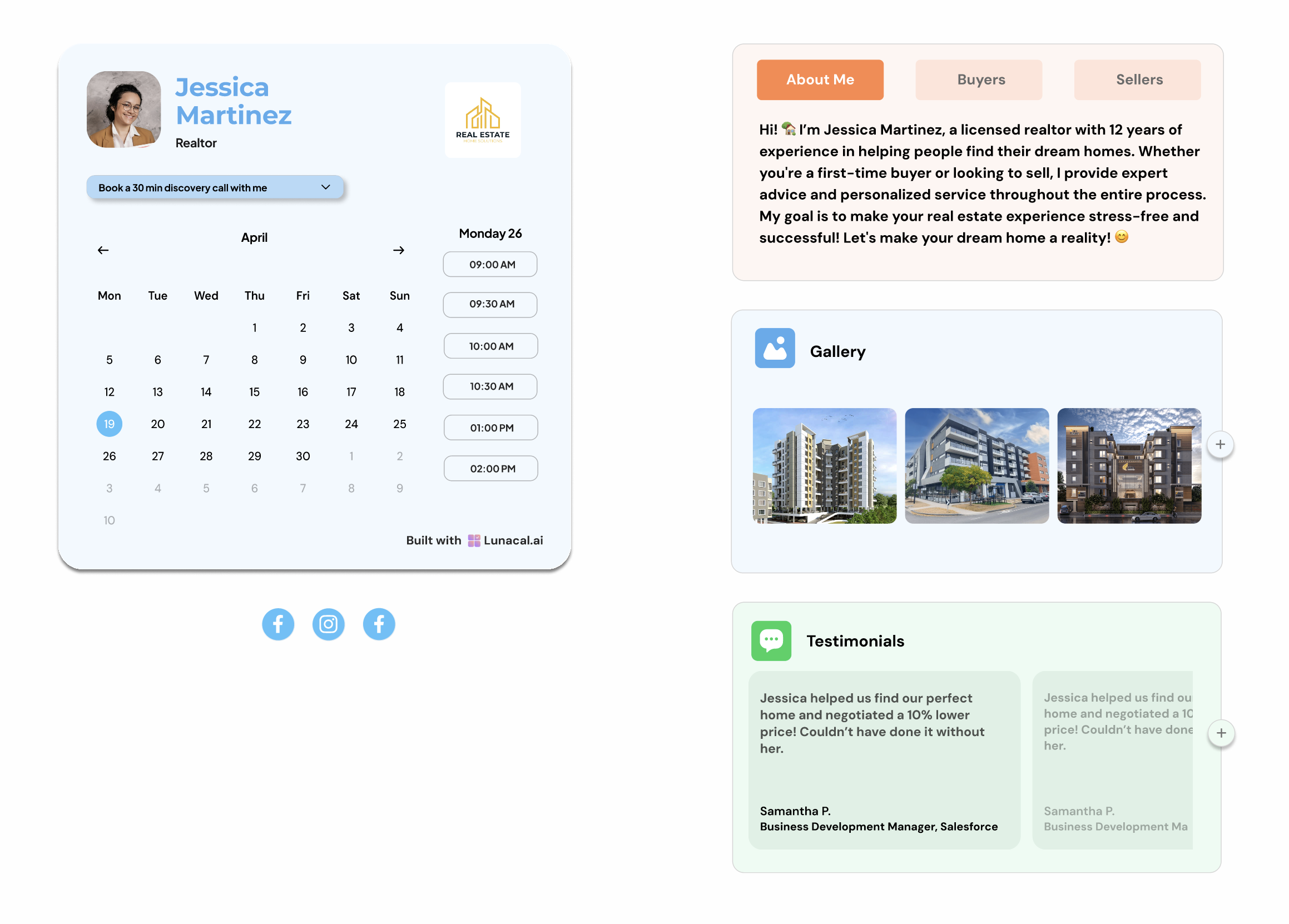Click the first building gallery thumbnail
Image resolution: width=1289 pixels, height=924 pixels.
(821, 465)
